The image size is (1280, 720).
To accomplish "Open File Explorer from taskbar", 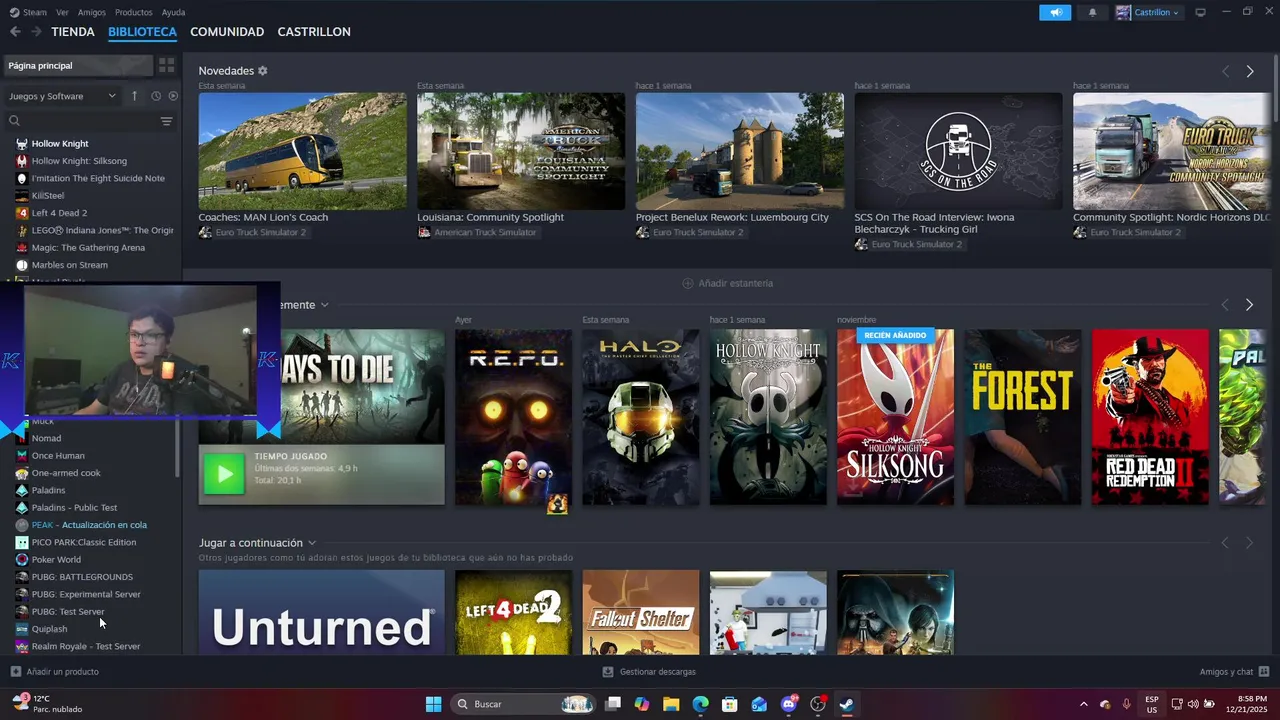I will pos(671,704).
